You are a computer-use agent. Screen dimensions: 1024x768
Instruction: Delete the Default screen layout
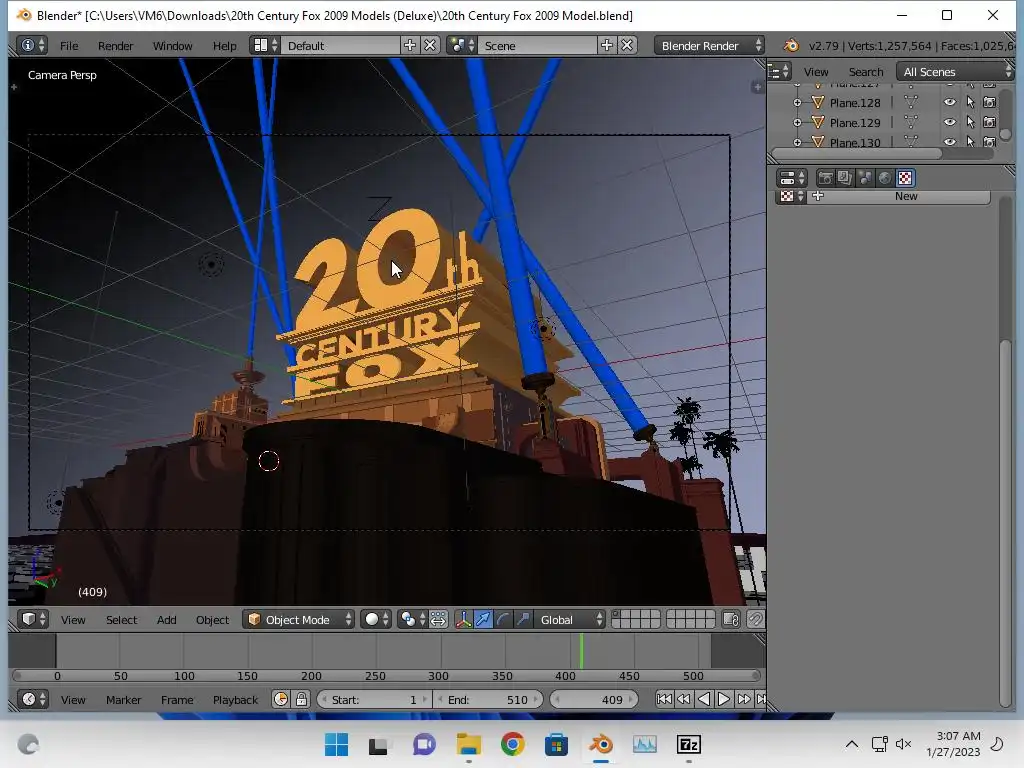coord(430,45)
